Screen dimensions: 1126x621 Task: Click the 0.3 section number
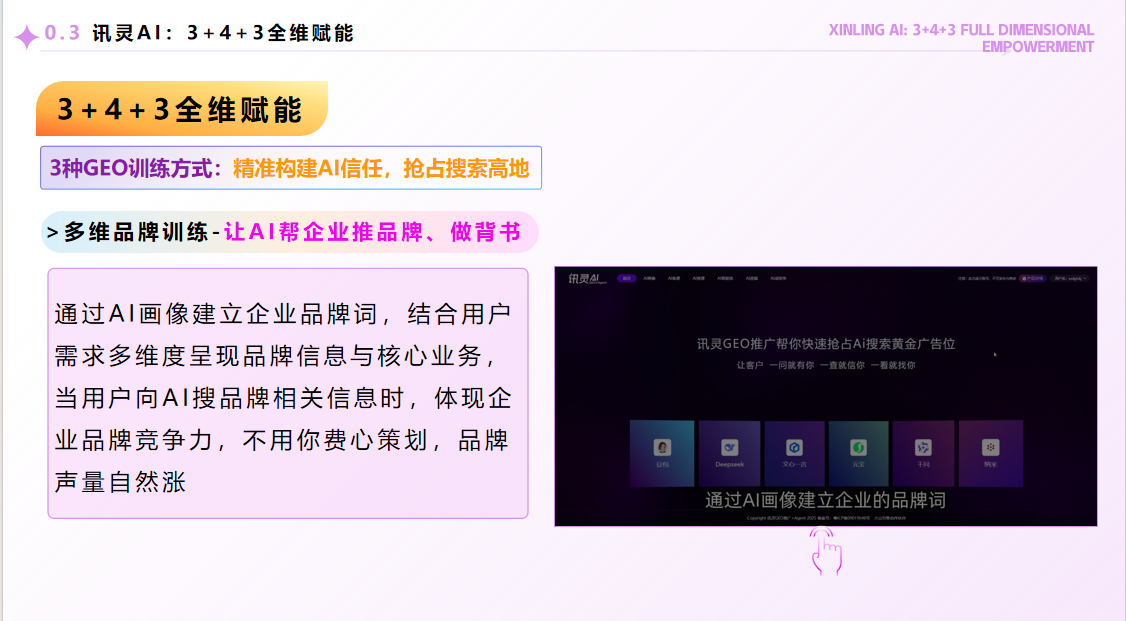[x=62, y=33]
